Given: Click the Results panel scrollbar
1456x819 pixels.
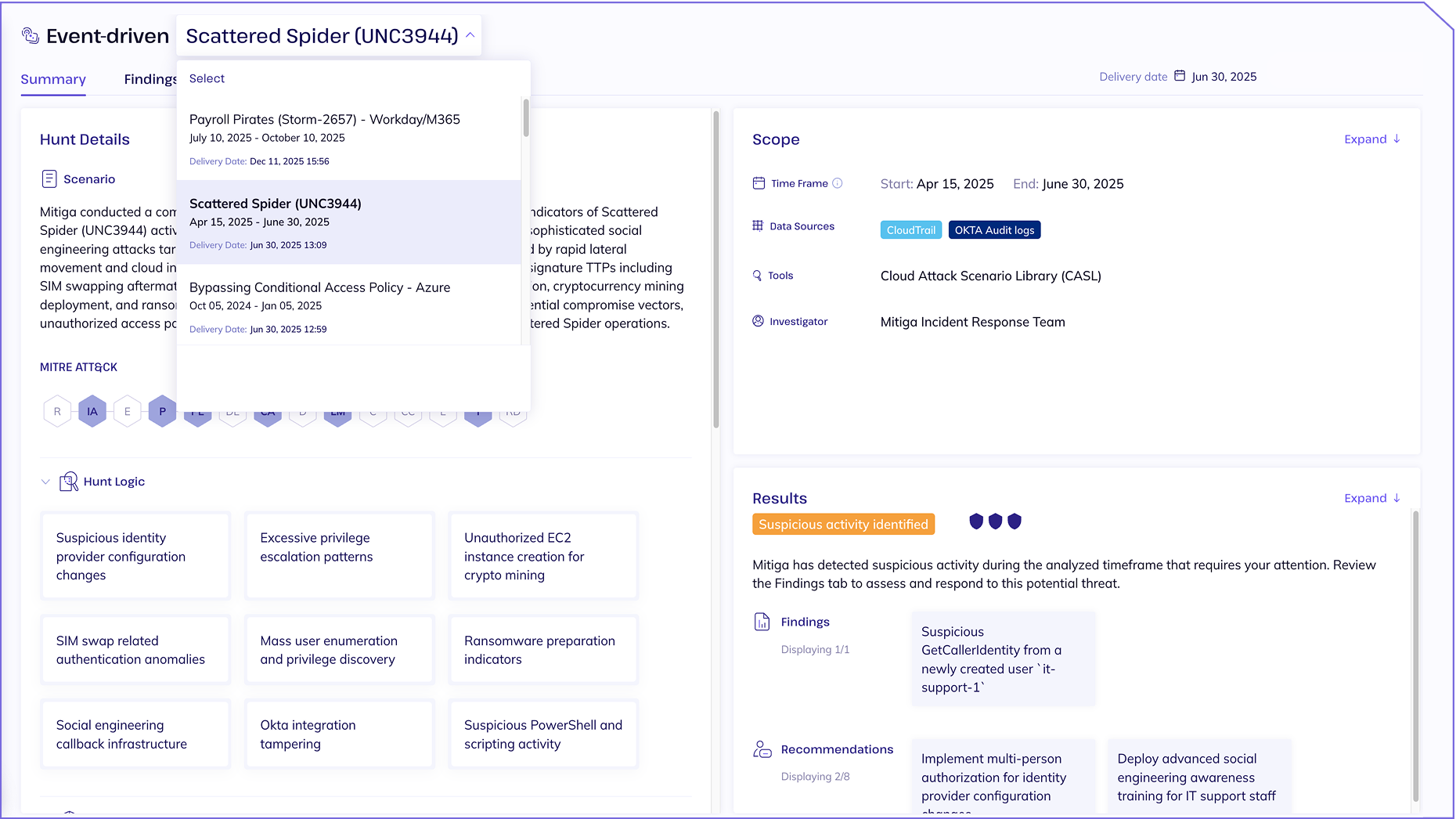Looking at the screenshot, I should [x=1415, y=656].
